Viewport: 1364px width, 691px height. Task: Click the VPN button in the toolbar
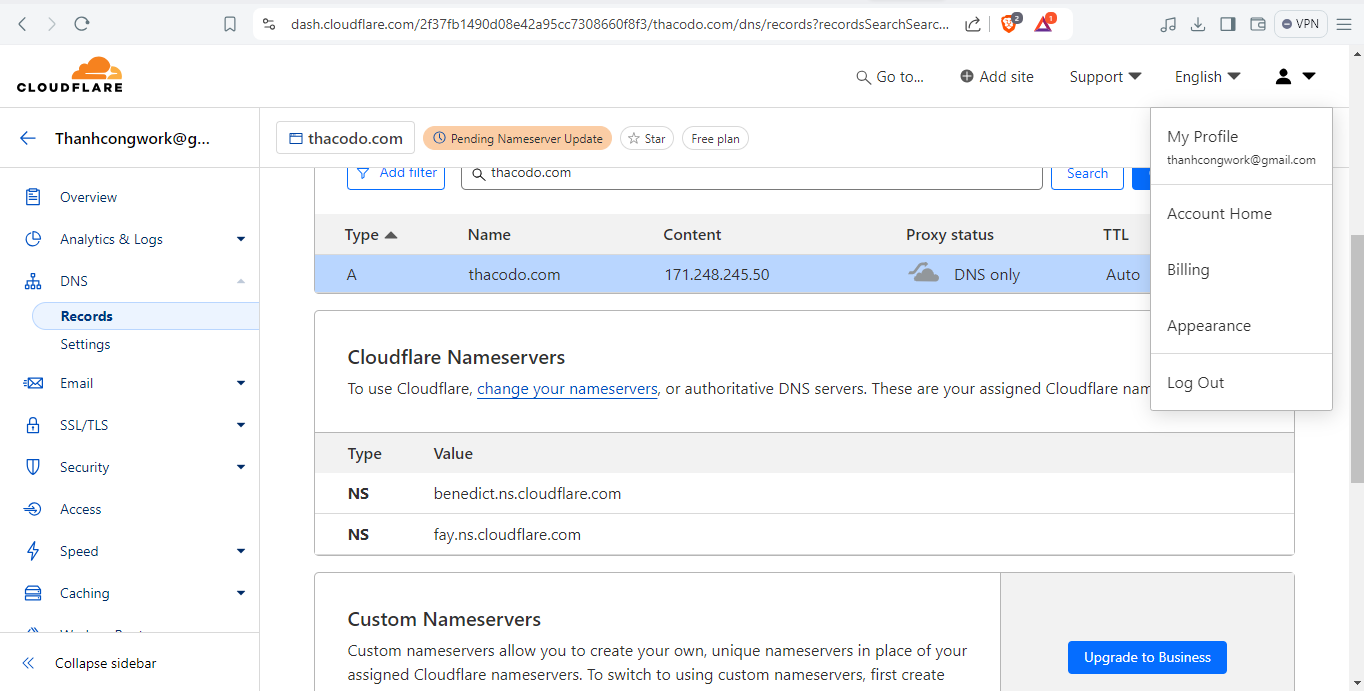1301,24
